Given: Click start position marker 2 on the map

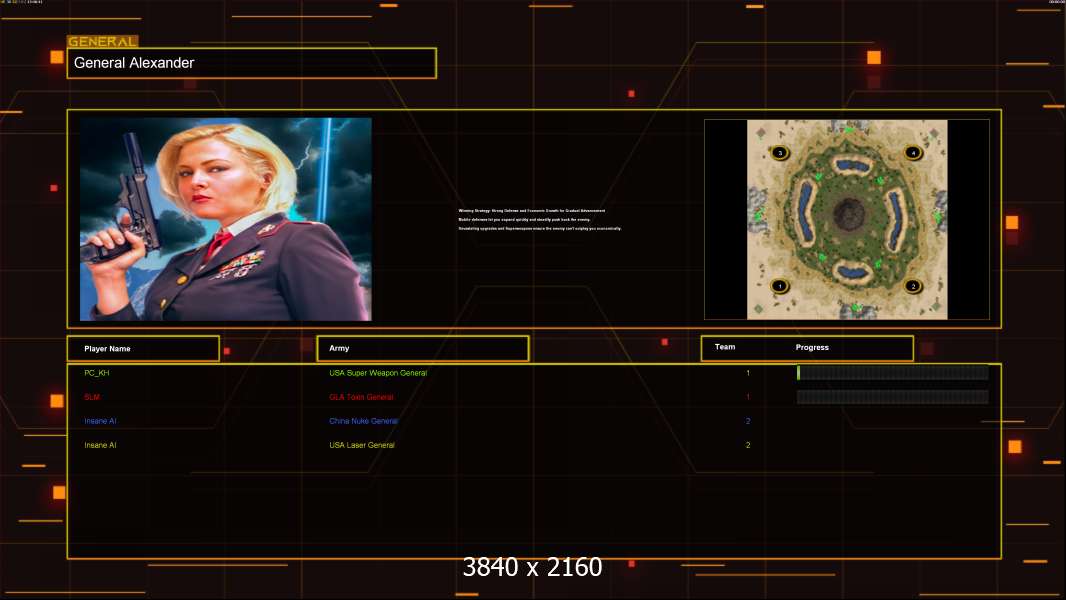Looking at the screenshot, I should [x=913, y=286].
